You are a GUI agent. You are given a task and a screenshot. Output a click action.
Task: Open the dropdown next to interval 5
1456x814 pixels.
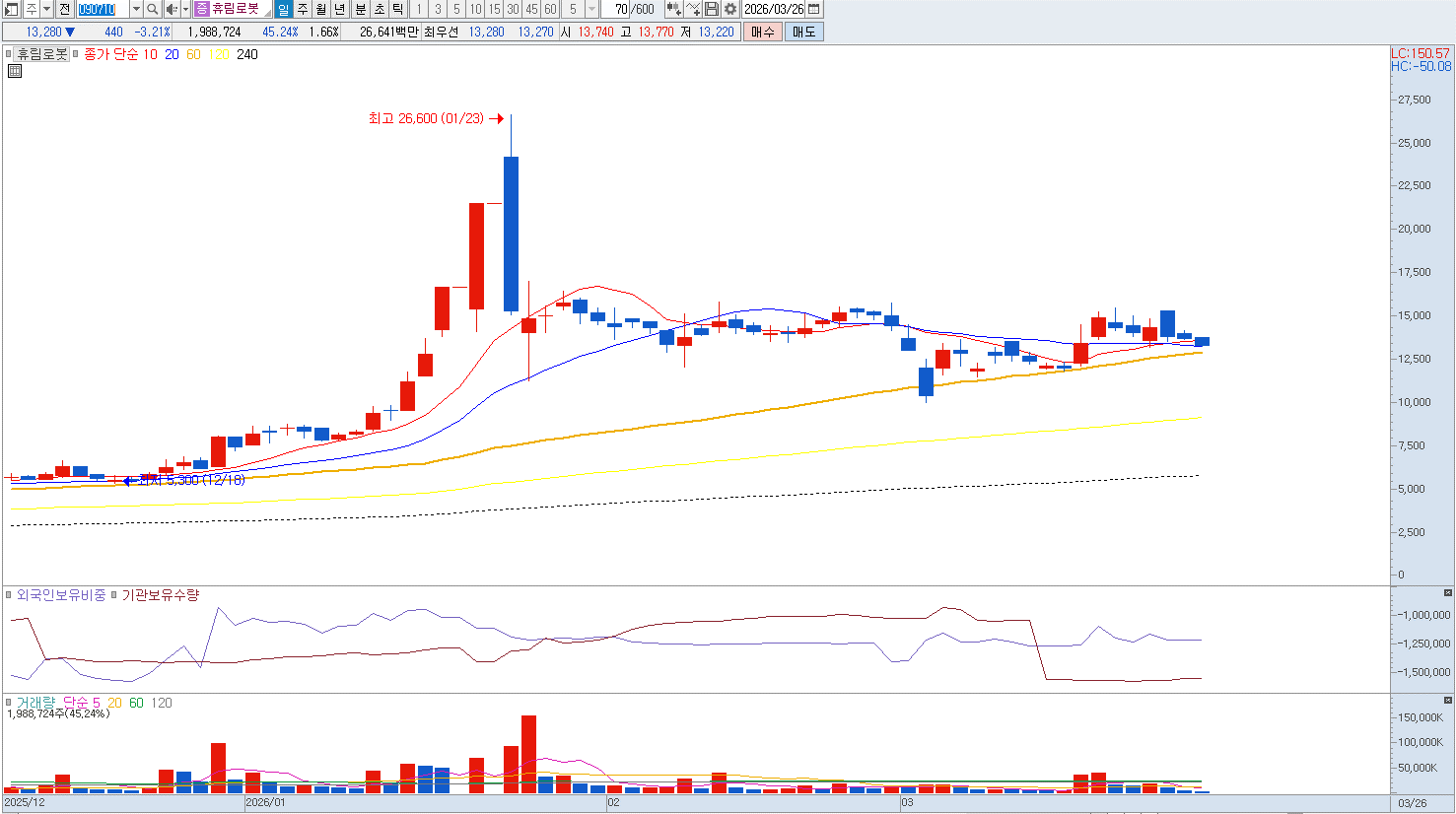tap(591, 9)
